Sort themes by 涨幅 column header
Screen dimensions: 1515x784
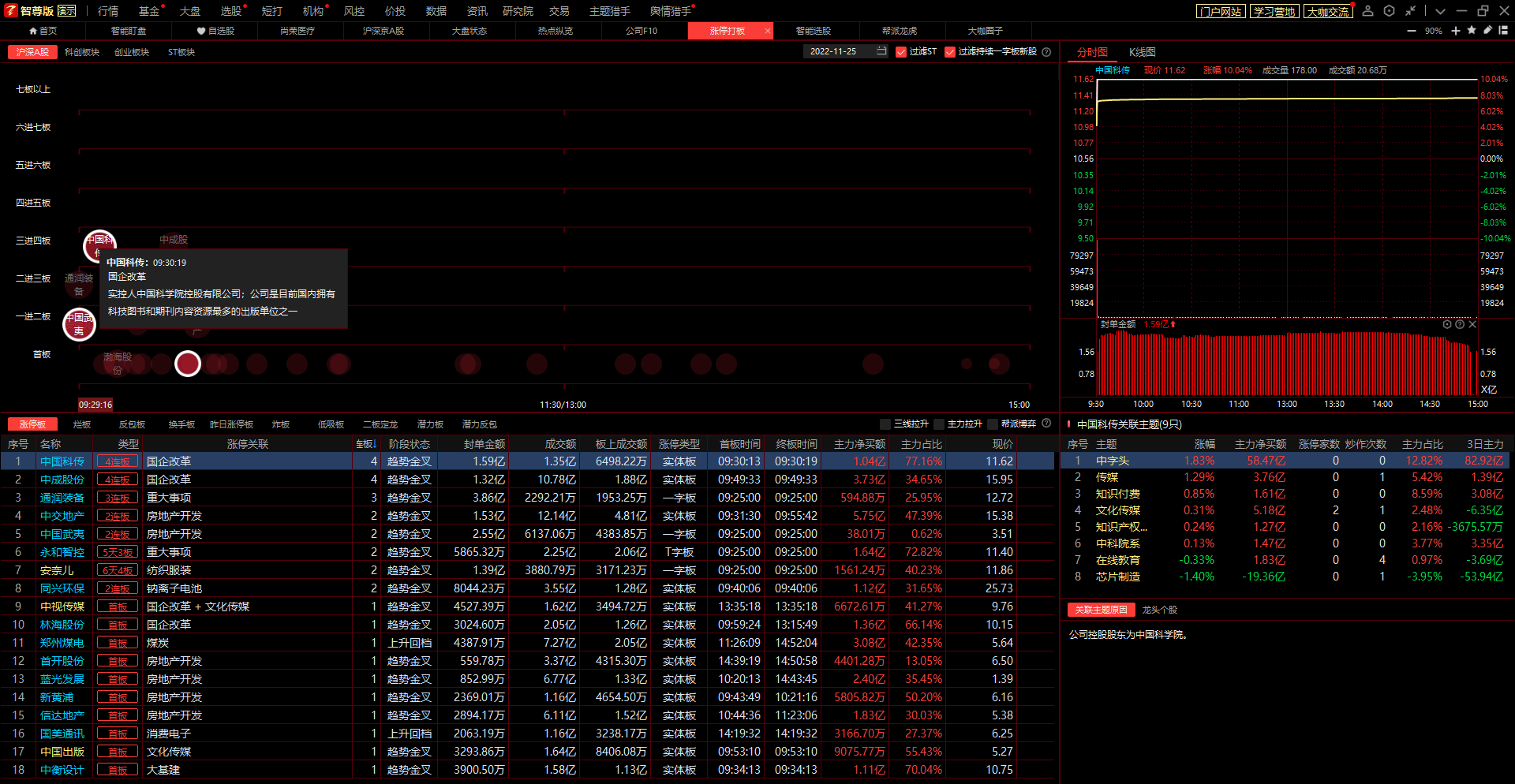point(1204,444)
